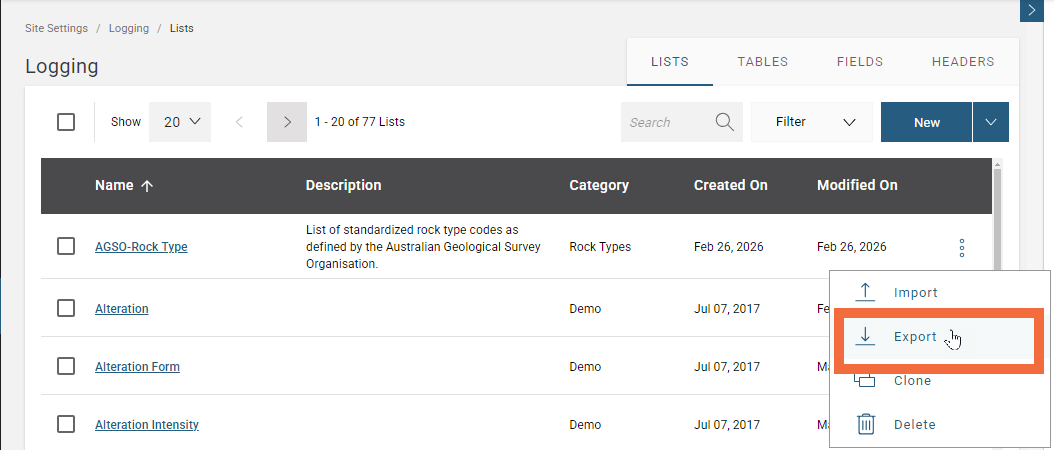
Task: Open the Show 20 page size dropdown
Action: 181,122
